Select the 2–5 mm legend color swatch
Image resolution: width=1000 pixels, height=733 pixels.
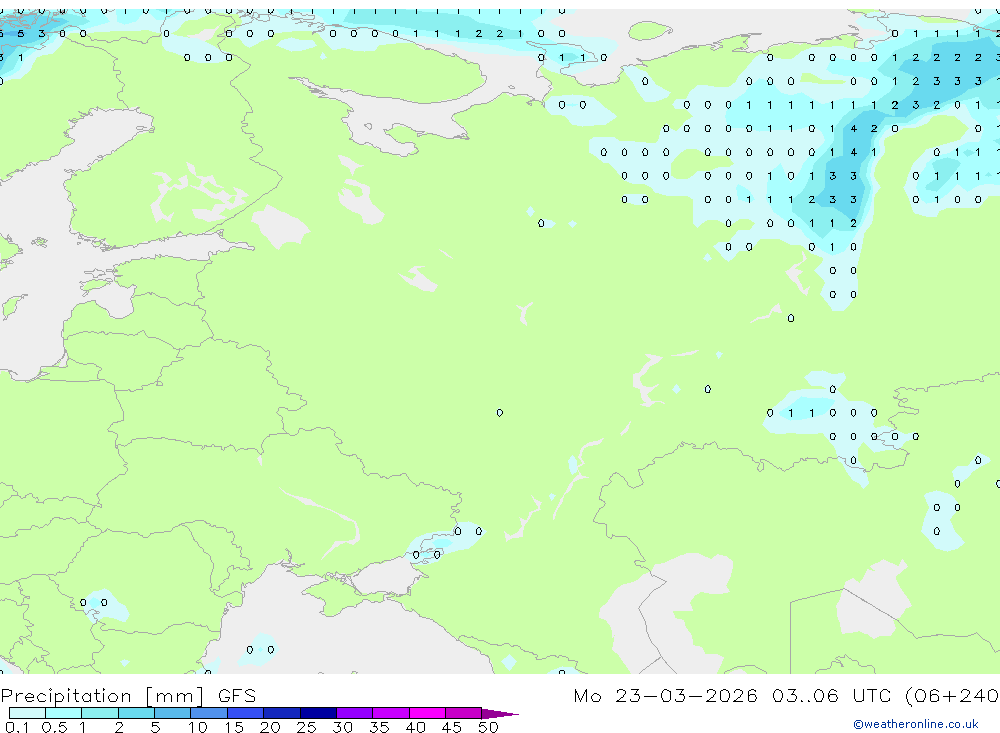[x=136, y=713]
